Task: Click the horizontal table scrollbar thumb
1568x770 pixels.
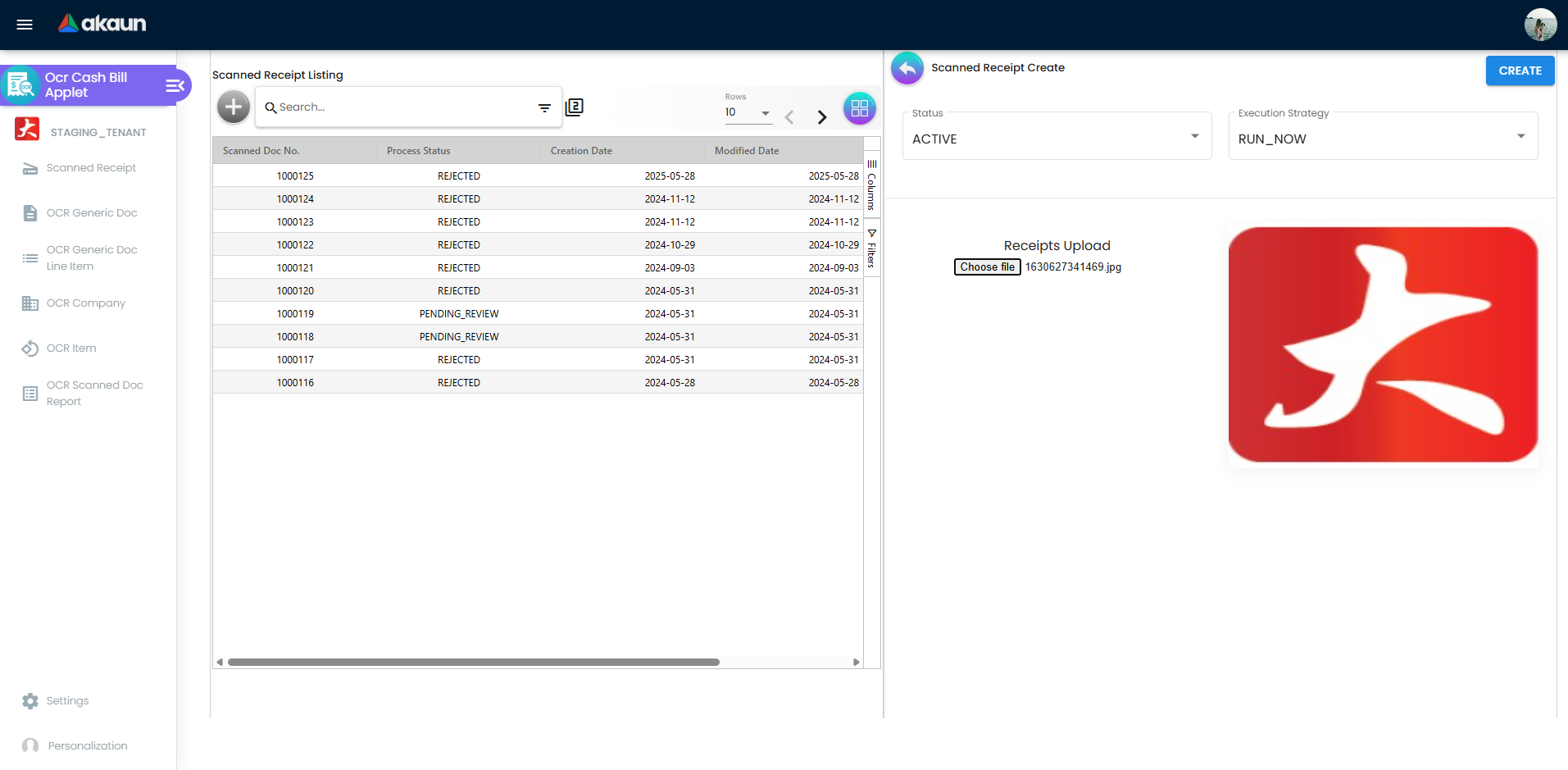Action: tap(474, 662)
